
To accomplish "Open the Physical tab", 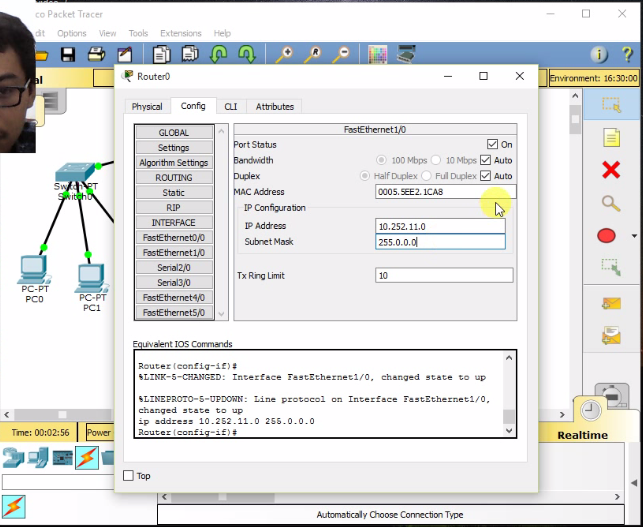I will coord(147,107).
